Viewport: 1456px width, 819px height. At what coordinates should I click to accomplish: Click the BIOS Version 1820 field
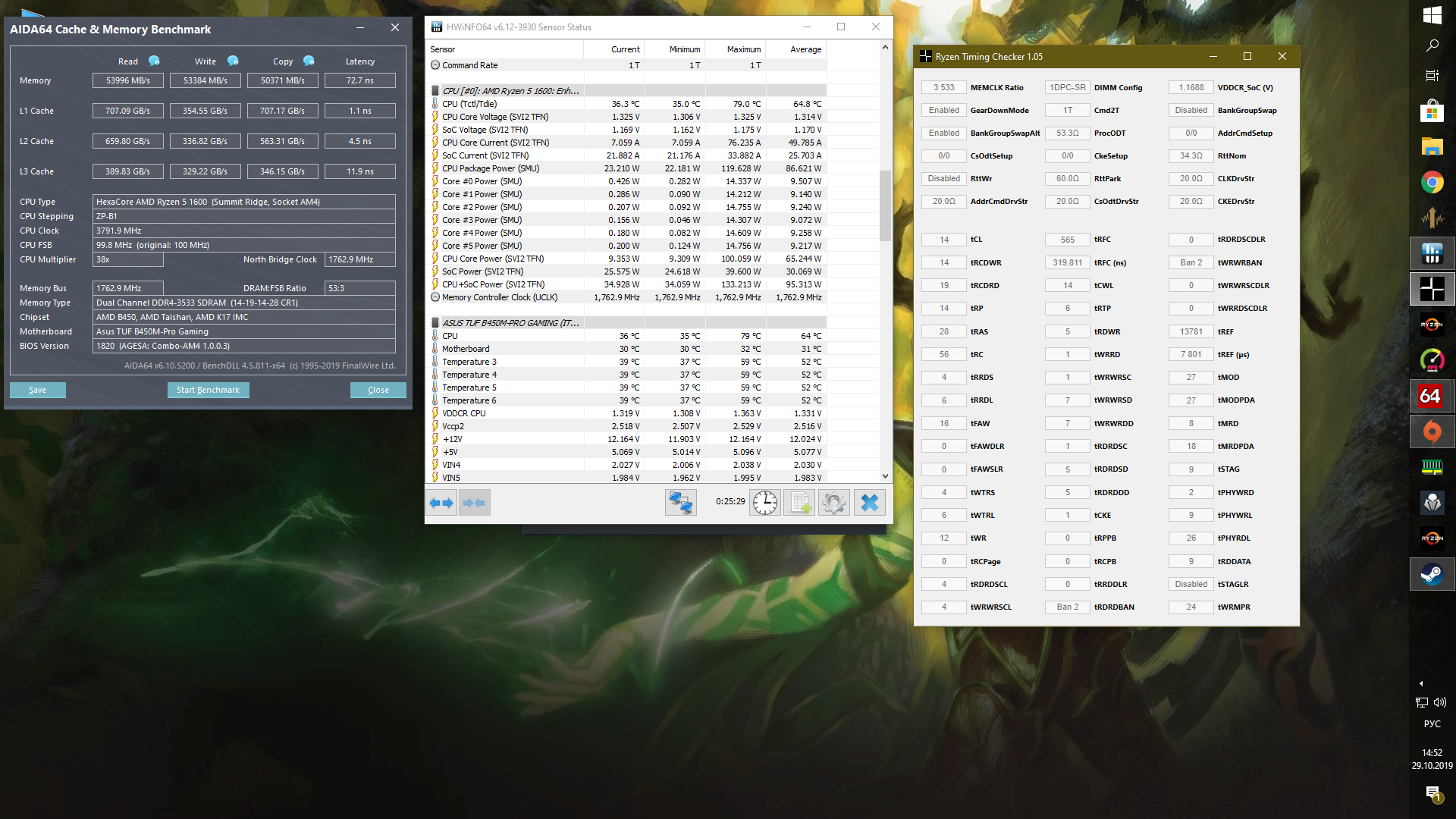click(x=244, y=346)
